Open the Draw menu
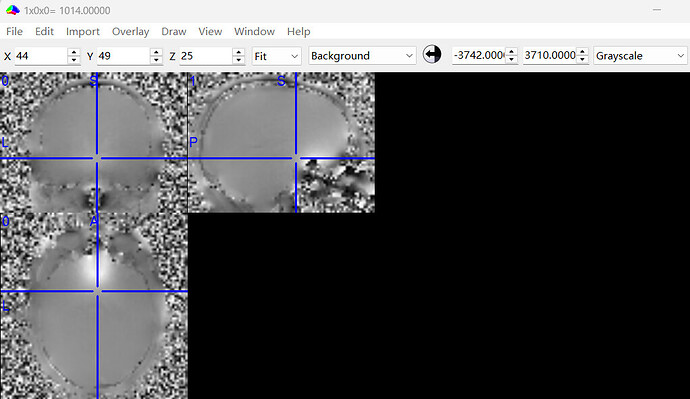Image resolution: width=690 pixels, height=399 pixels. coord(174,31)
